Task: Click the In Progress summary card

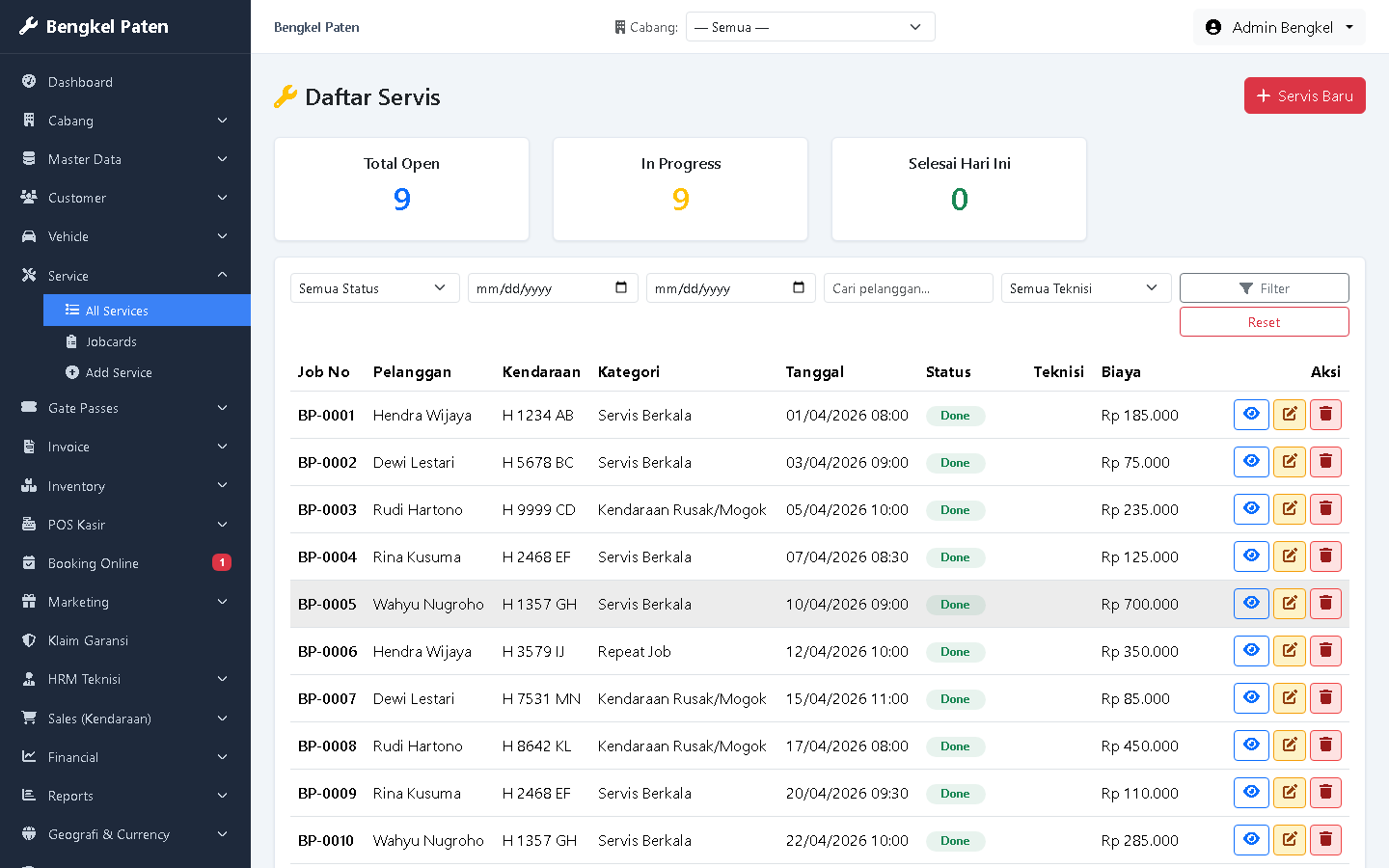Action: click(x=680, y=189)
